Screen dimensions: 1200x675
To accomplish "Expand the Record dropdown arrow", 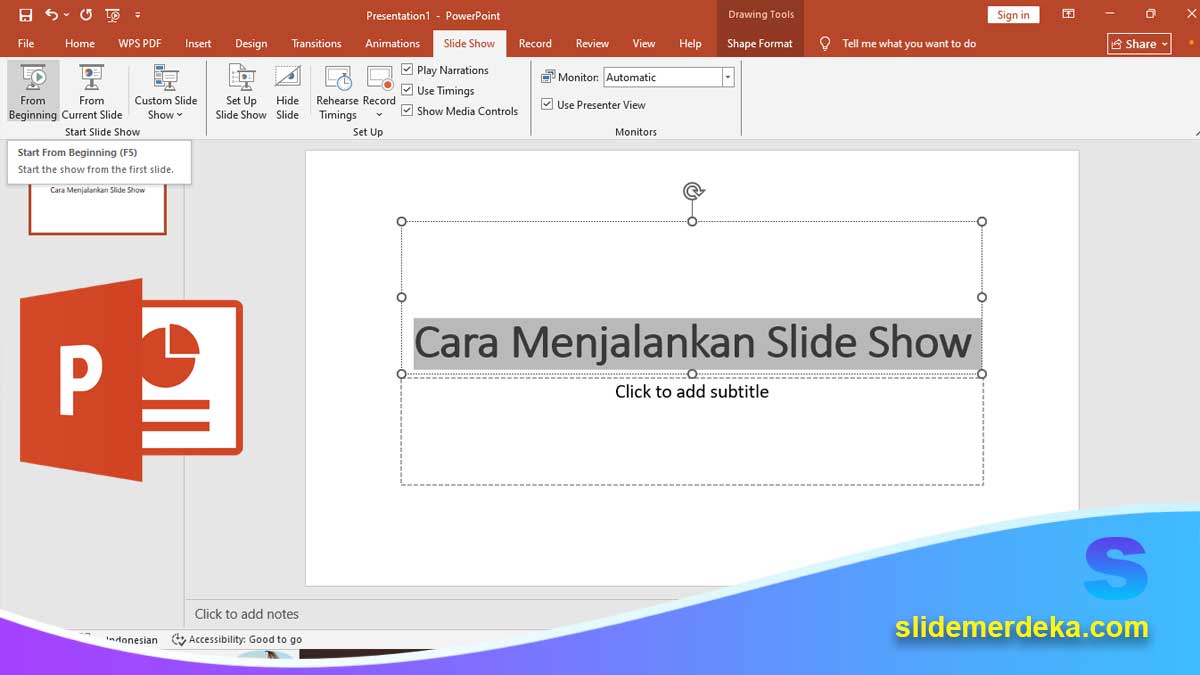I will coord(380,114).
